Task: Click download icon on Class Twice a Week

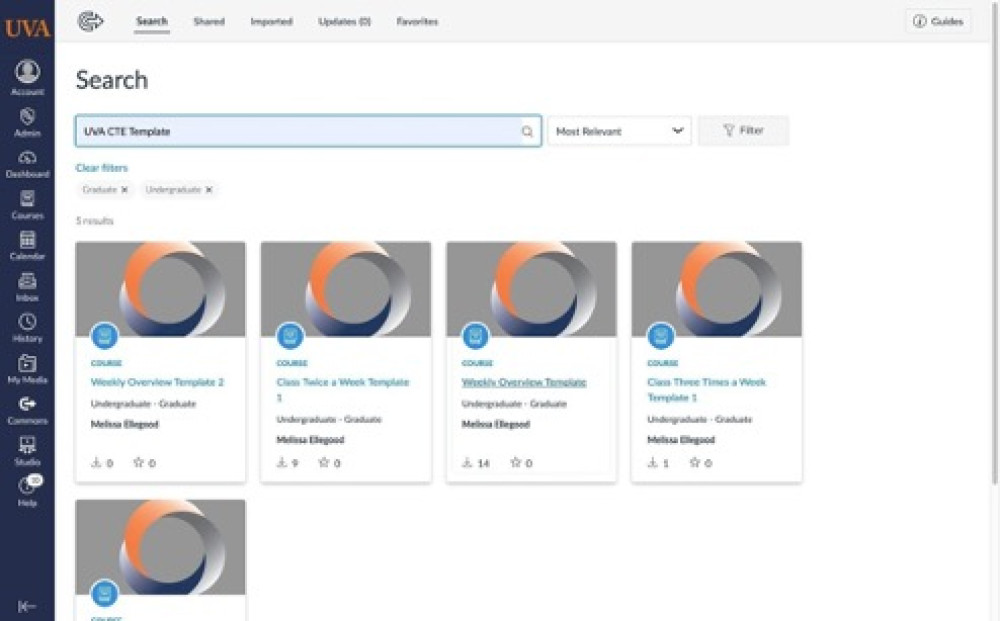Action: click(282, 462)
